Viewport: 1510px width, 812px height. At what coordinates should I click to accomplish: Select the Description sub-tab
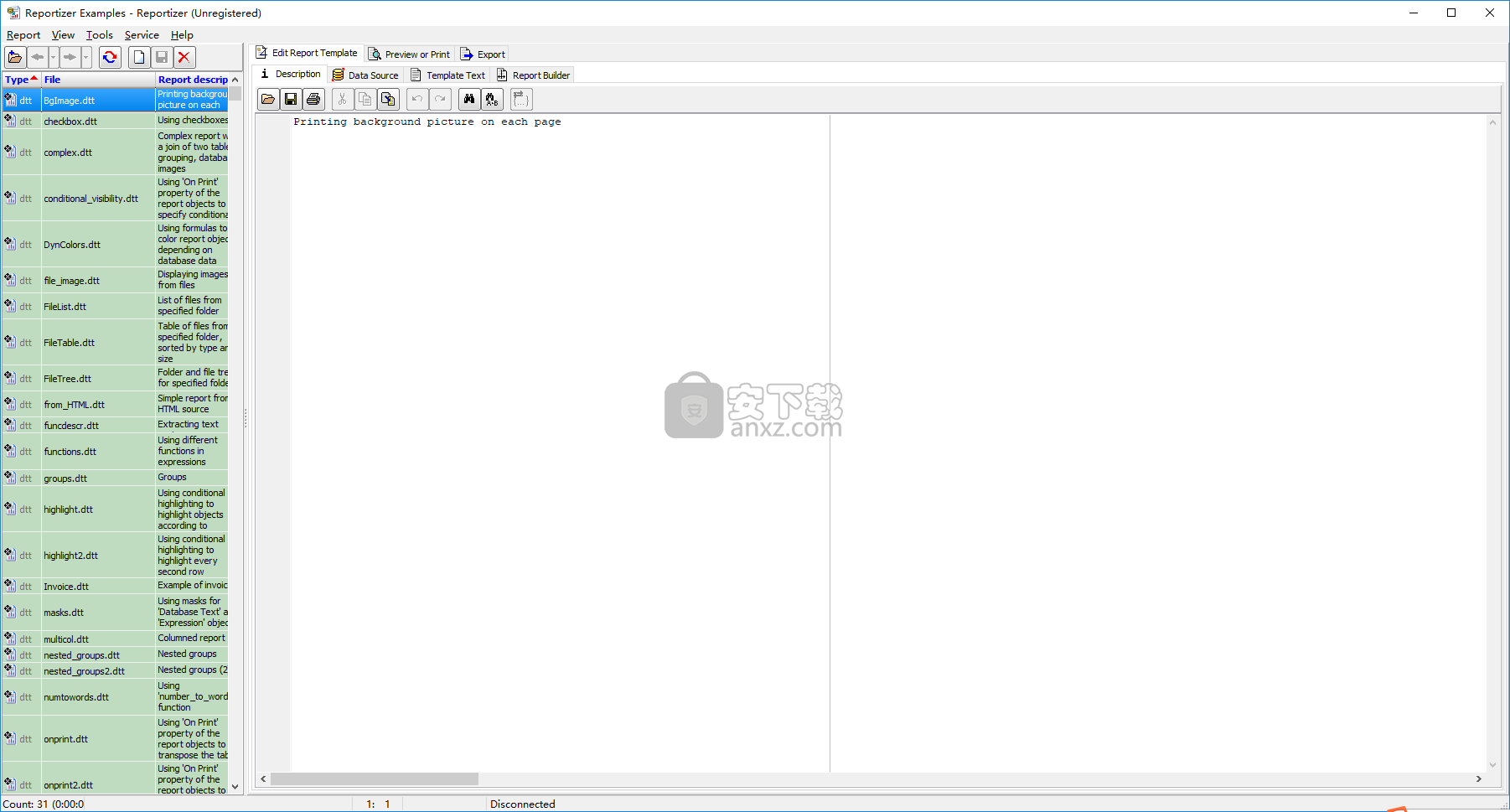point(291,74)
